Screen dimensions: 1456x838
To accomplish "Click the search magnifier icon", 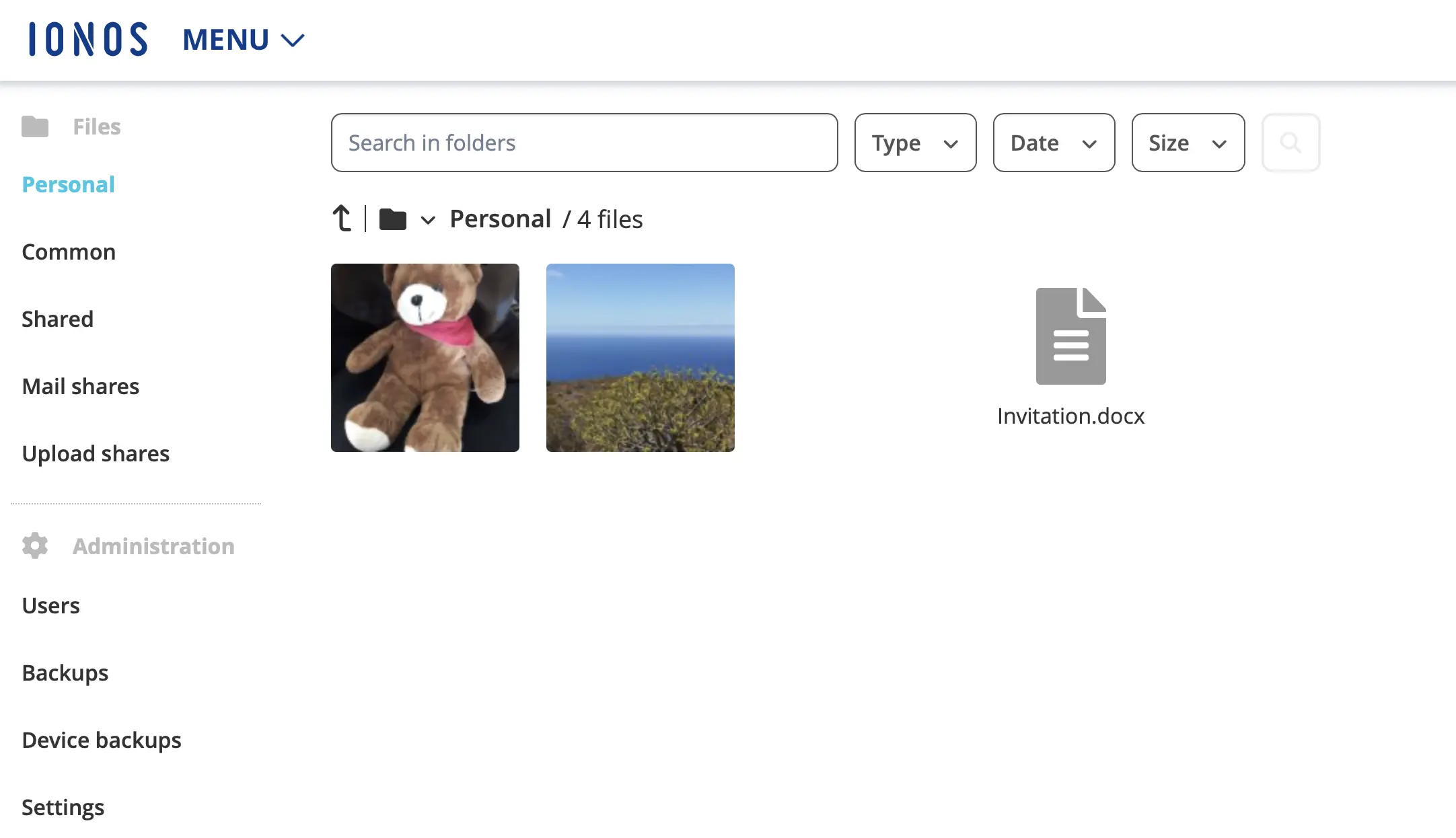I will (x=1290, y=143).
